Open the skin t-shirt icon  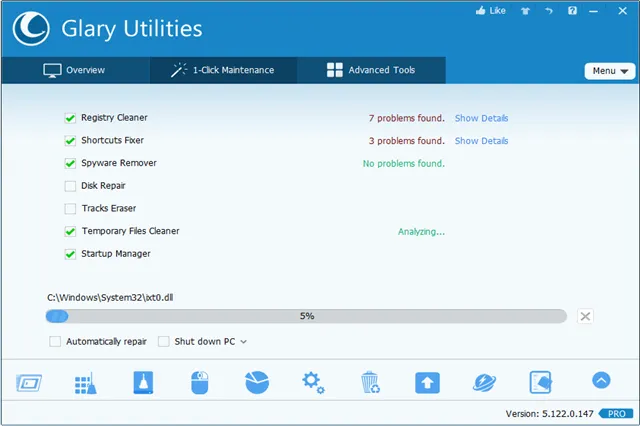(x=525, y=11)
